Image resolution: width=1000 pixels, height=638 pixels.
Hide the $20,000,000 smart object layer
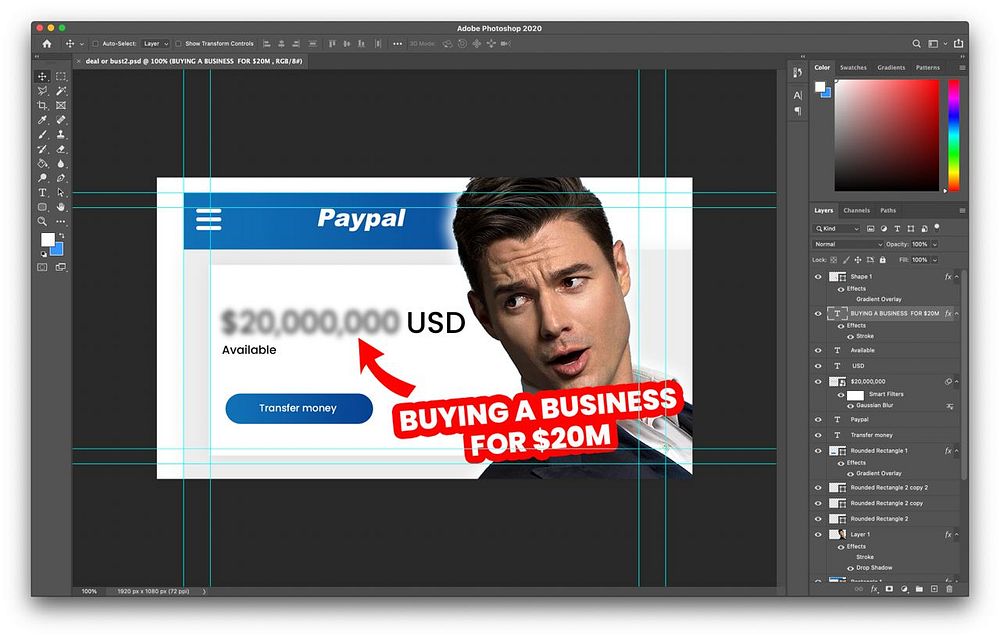[818, 382]
